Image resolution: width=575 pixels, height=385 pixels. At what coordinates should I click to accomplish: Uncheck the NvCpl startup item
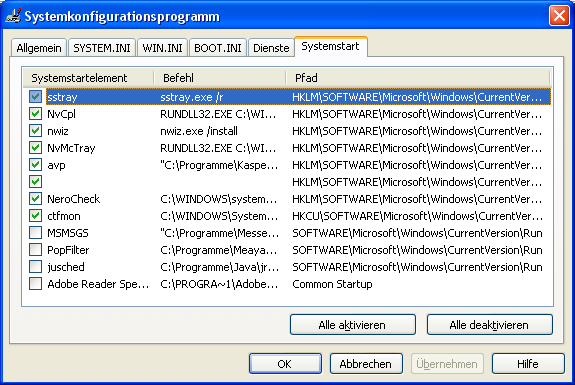click(36, 114)
